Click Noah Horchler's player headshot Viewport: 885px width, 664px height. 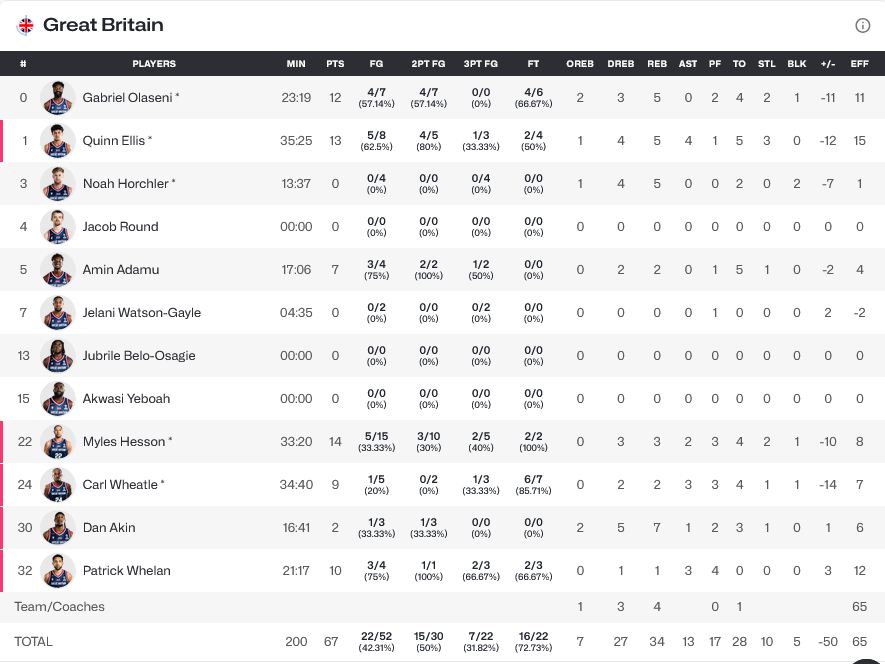pos(58,184)
